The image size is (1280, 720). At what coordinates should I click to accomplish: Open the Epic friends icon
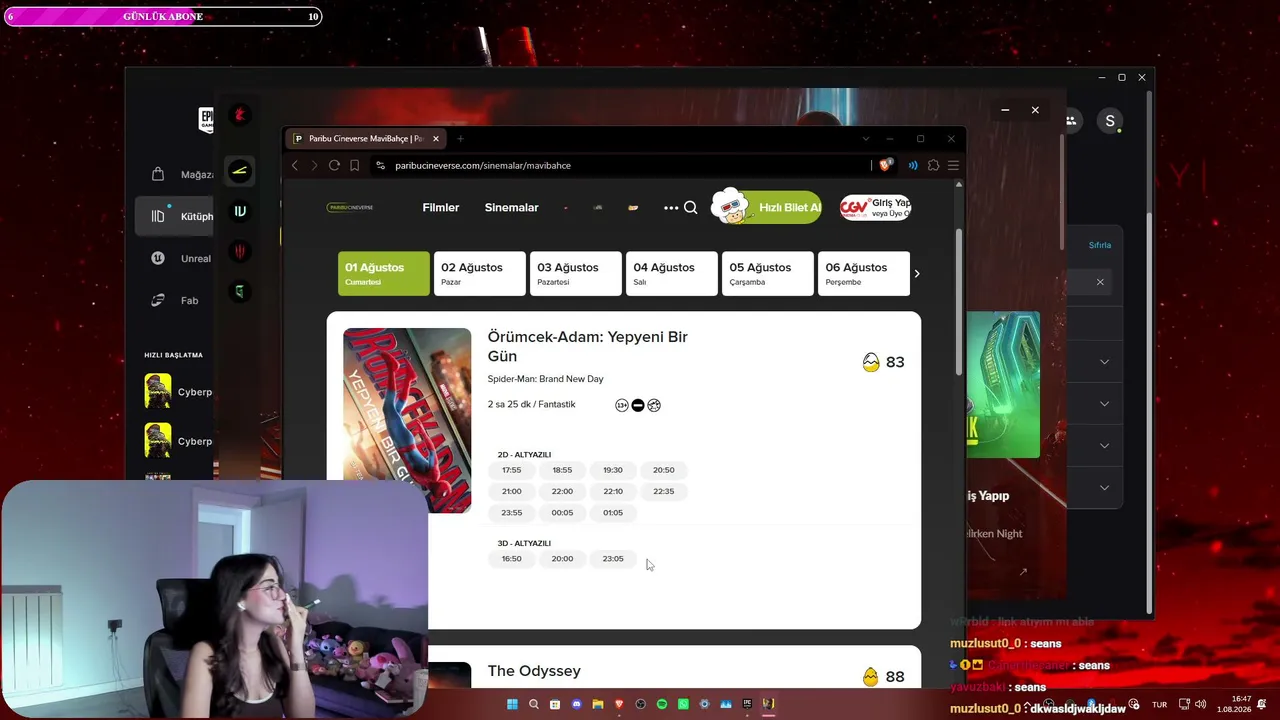click(1071, 121)
